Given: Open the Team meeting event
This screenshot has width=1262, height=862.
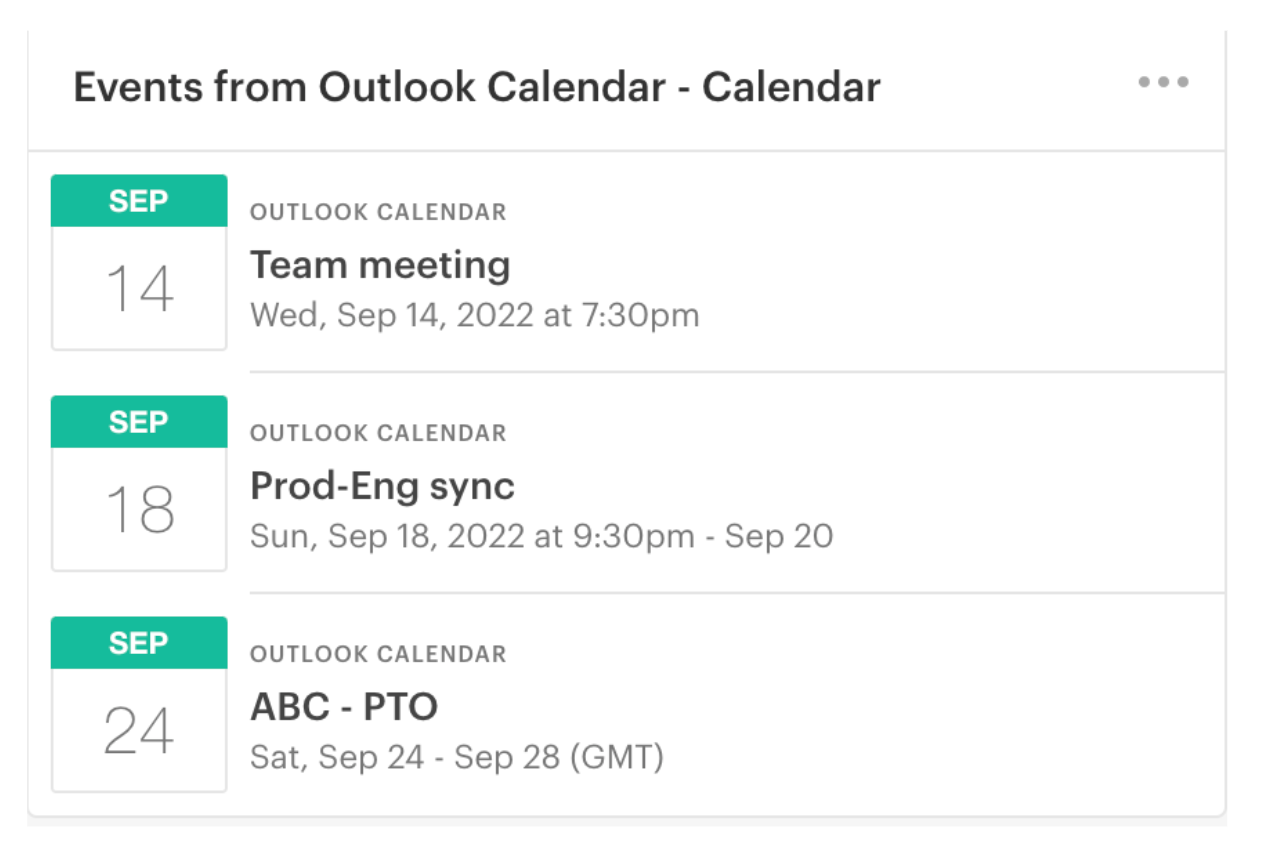Looking at the screenshot, I should coord(380,265).
